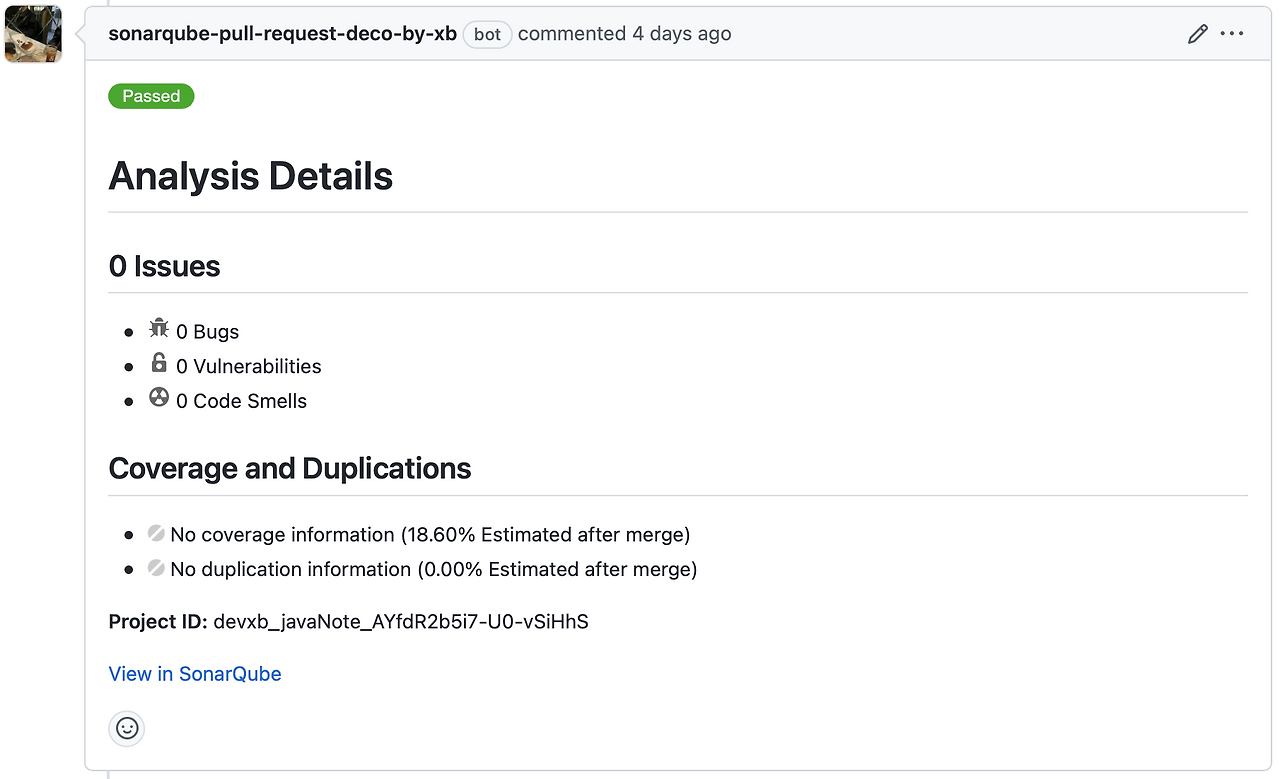
Task: Click the bot label badge
Action: click(487, 34)
